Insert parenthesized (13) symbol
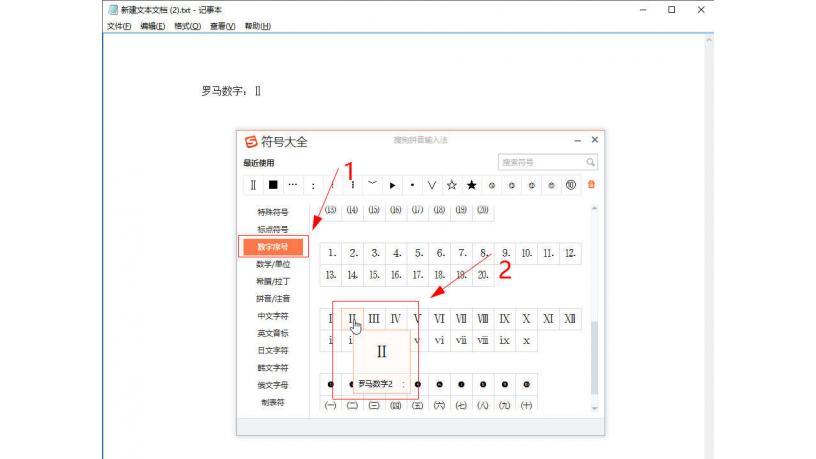The width and height of the screenshot is (816, 459). (x=330, y=210)
